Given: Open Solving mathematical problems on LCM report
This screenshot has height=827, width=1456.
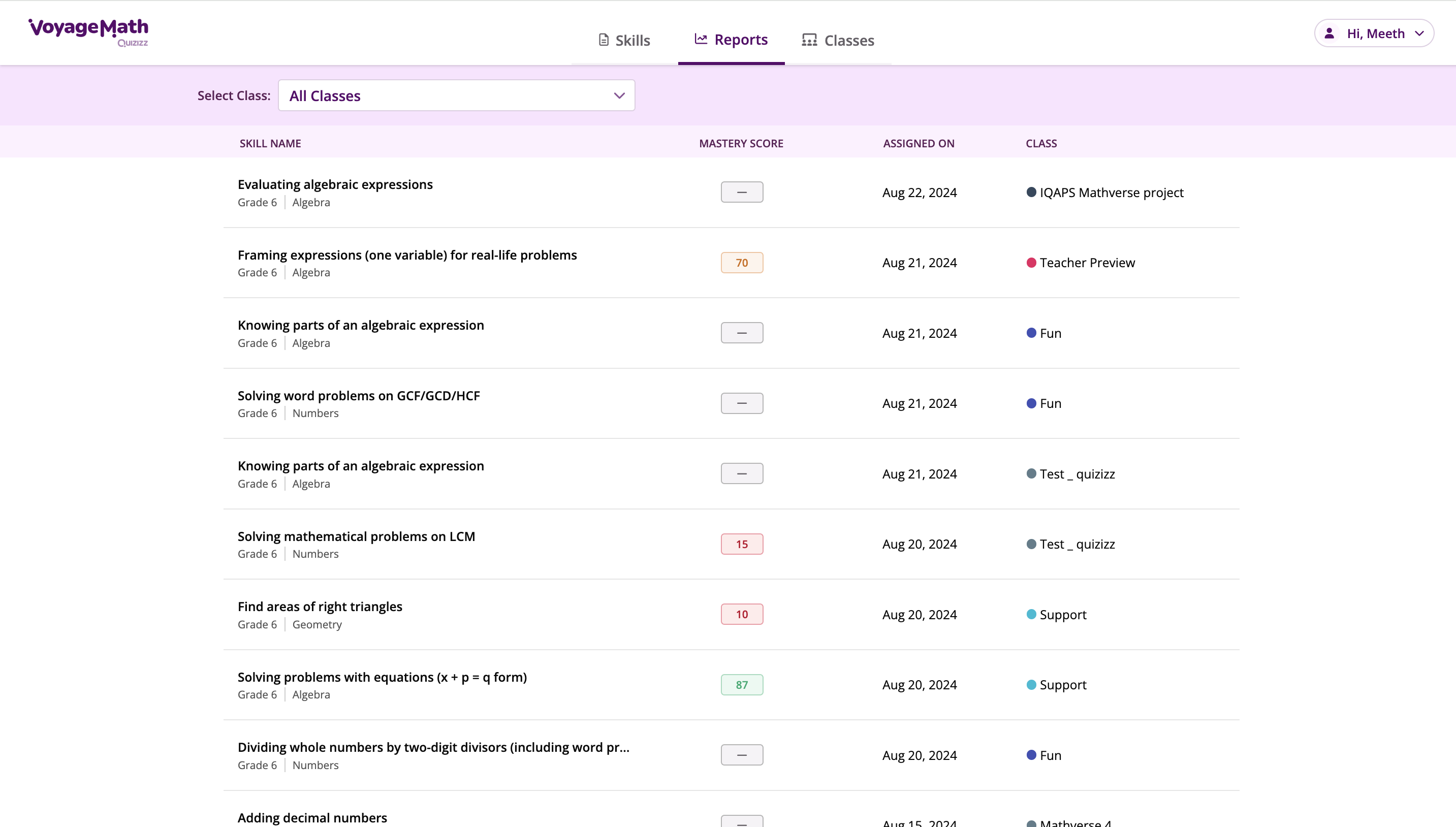Looking at the screenshot, I should point(356,536).
